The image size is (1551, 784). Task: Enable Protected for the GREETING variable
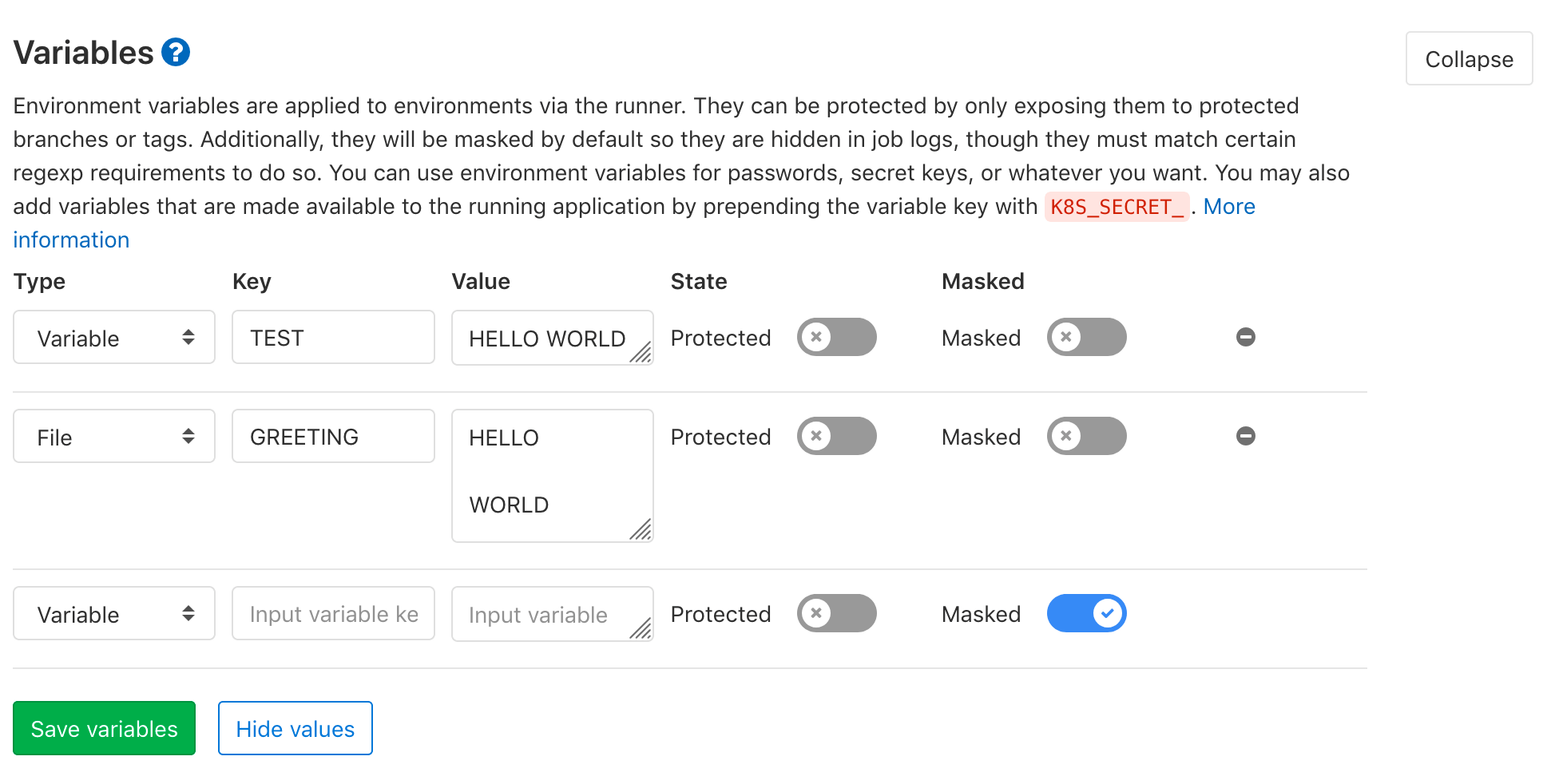click(x=836, y=436)
